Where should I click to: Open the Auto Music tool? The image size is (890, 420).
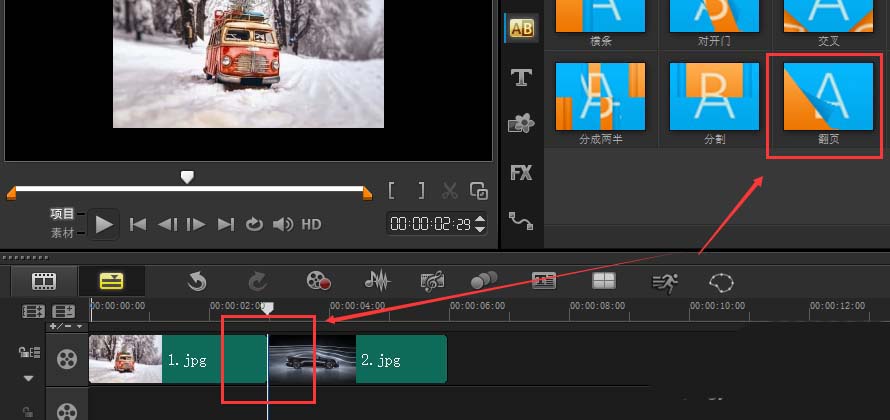432,281
